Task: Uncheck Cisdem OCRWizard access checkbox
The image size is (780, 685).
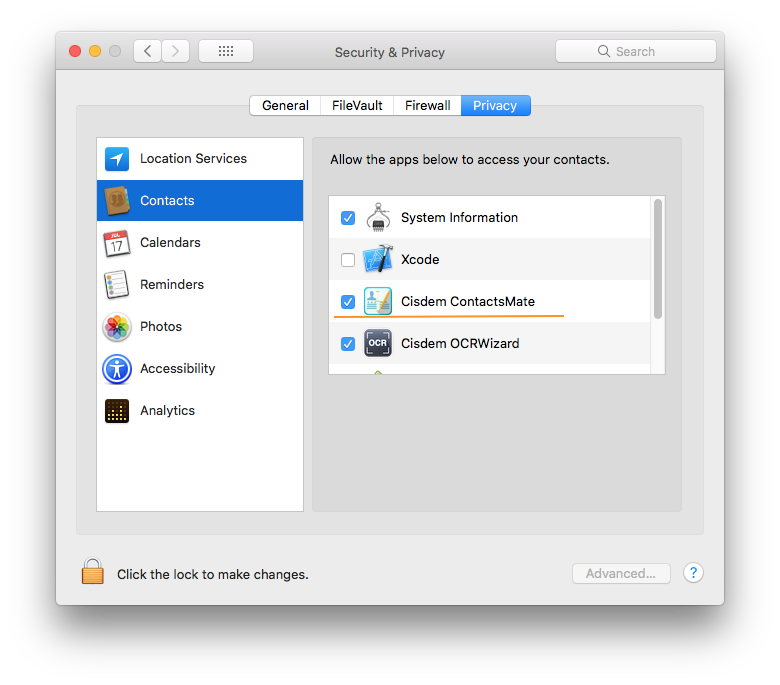Action: pos(348,344)
